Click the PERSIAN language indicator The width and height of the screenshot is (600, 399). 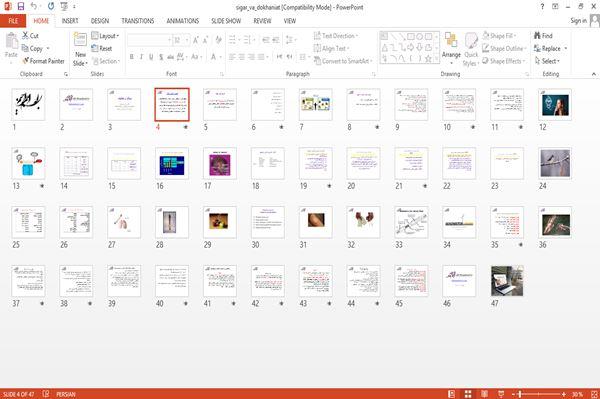click(66, 394)
